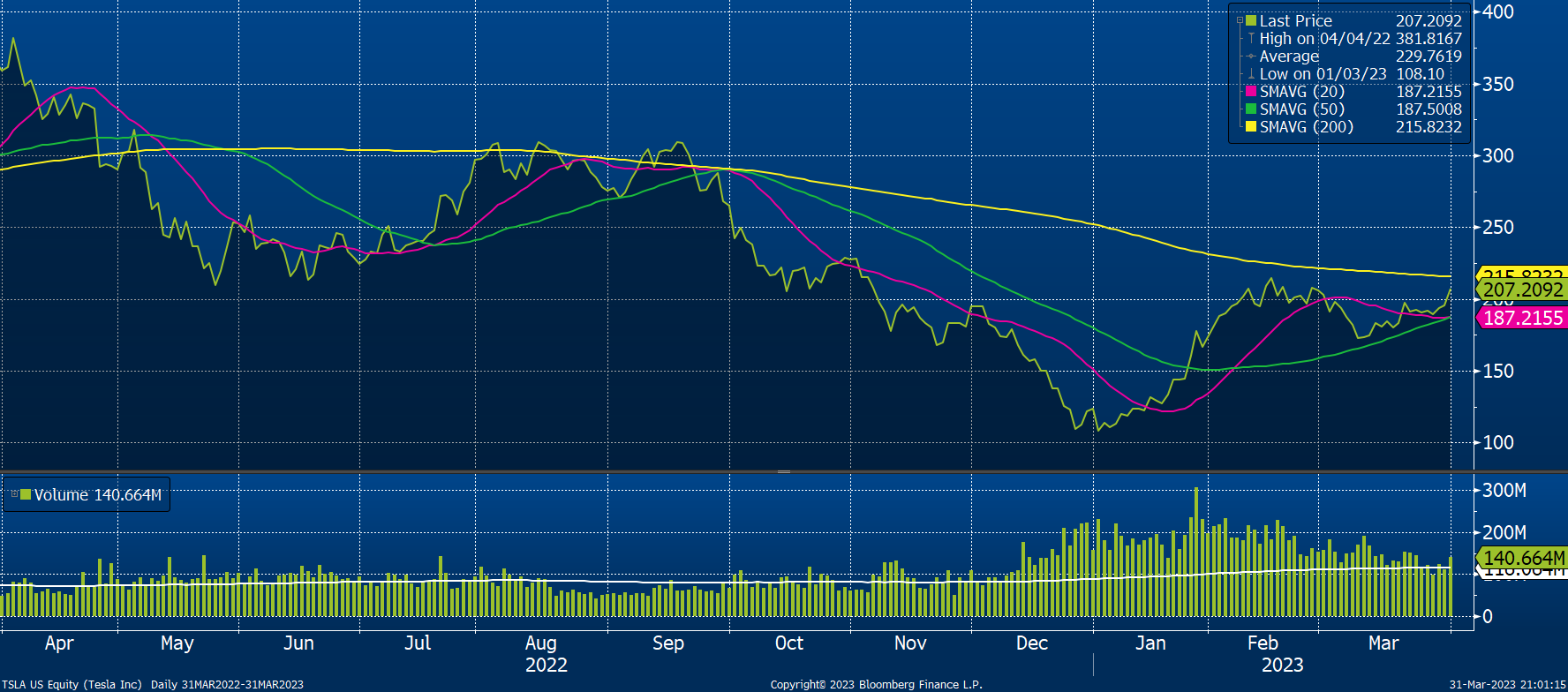Select the Last Price legend label
The height and width of the screenshot is (692, 1568).
point(1295,20)
